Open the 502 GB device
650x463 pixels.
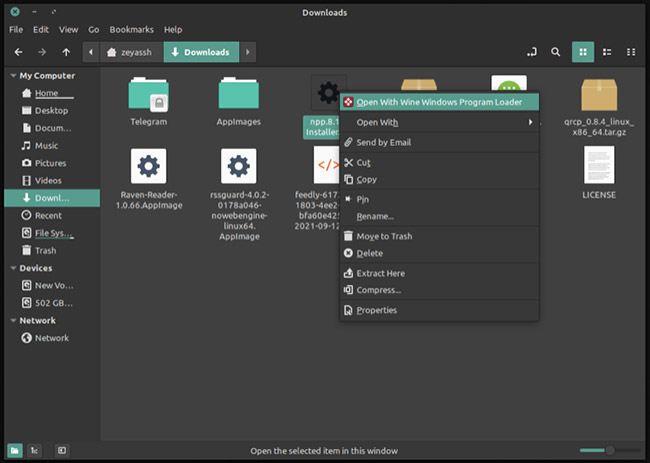[52, 303]
